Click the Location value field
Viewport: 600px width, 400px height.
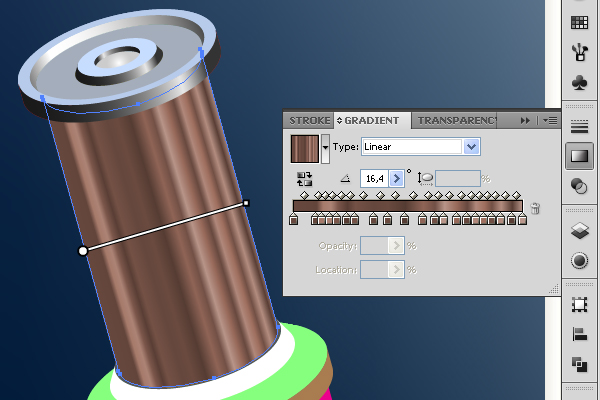[375, 270]
